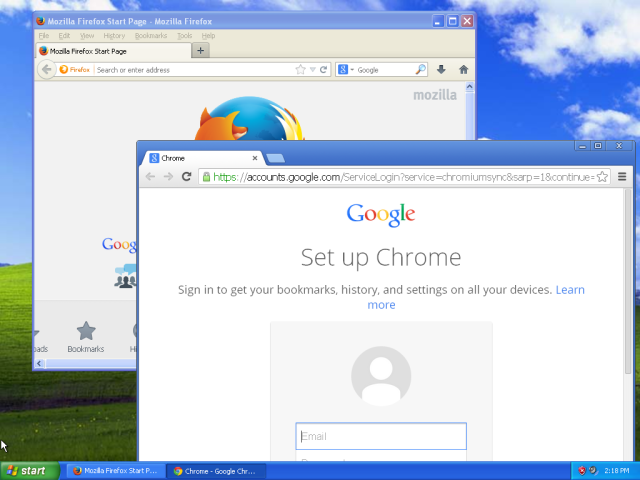Open the Google search engine dropdown
Viewport: 640px width, 480px height.
point(346,70)
